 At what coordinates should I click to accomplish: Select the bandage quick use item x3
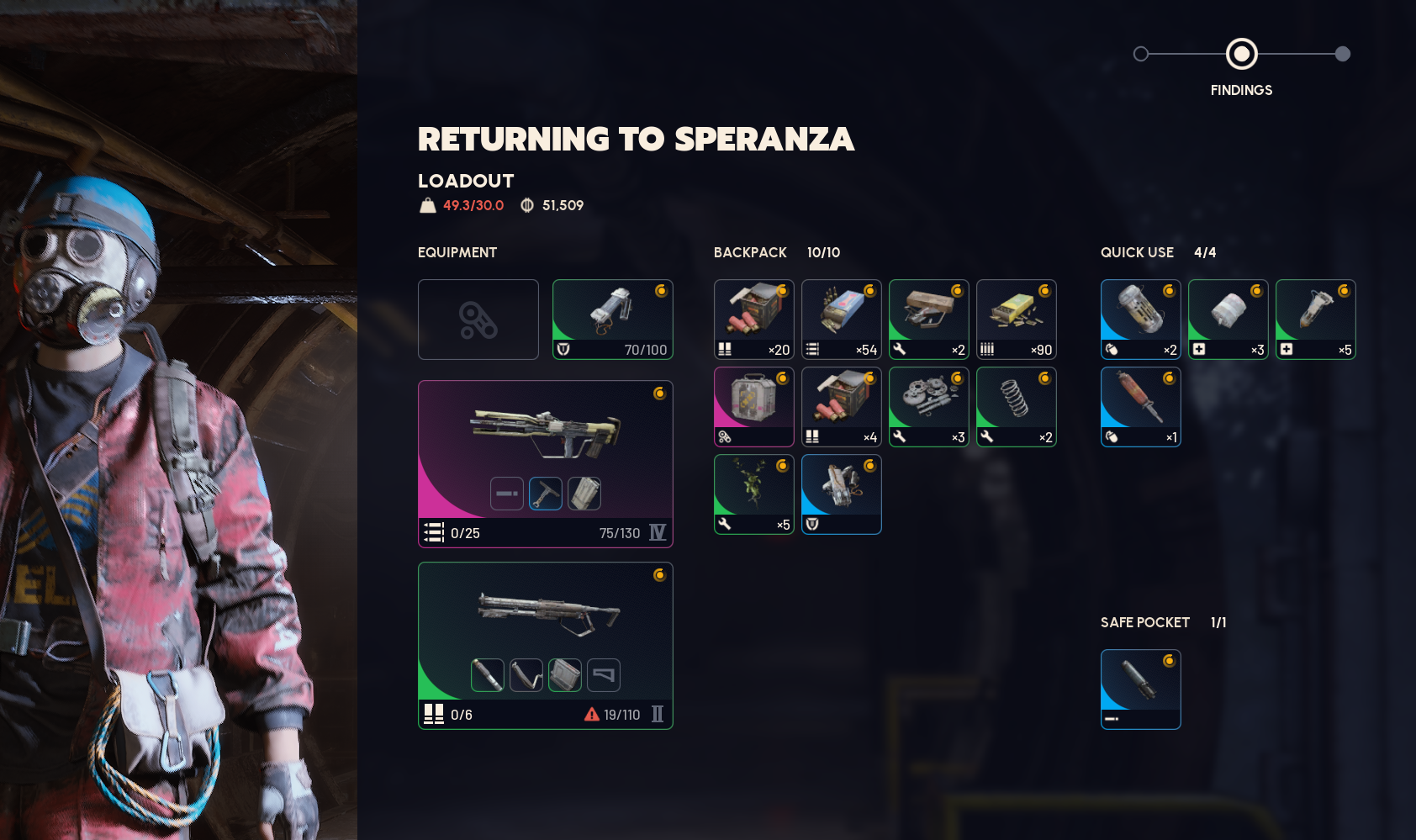tap(1228, 320)
